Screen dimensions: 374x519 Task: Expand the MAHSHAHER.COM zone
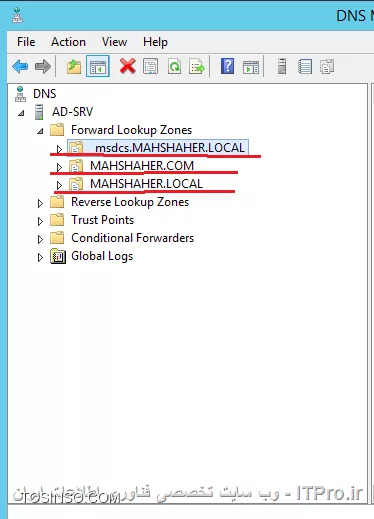pos(59,167)
